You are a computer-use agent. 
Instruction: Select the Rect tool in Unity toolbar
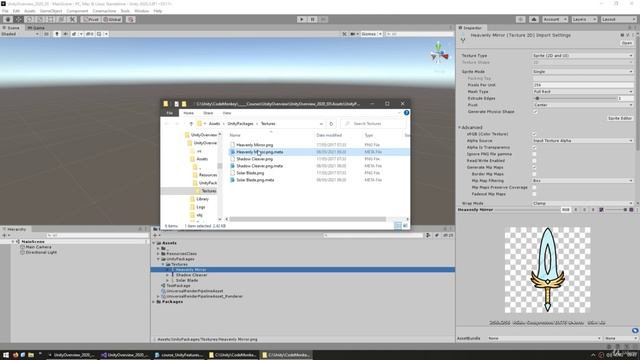[x=51, y=19]
